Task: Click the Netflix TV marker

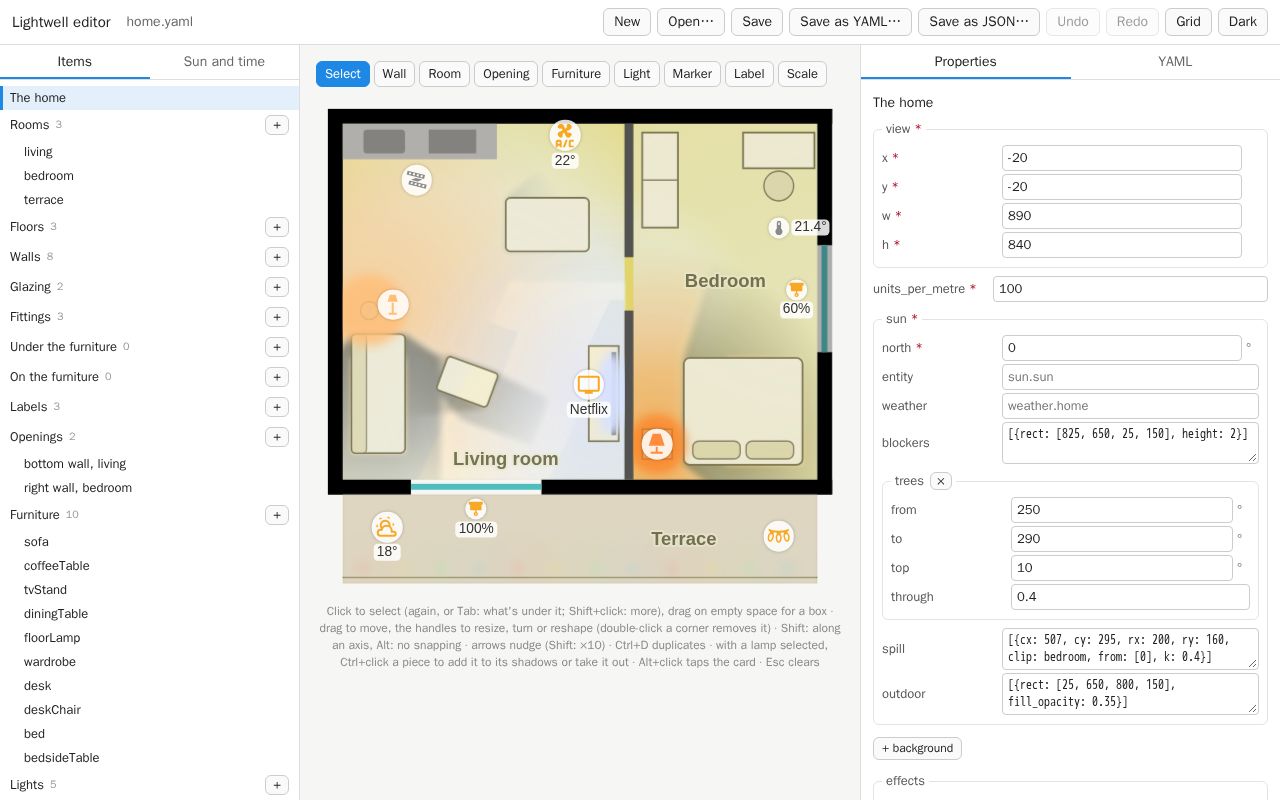Action: click(x=589, y=385)
